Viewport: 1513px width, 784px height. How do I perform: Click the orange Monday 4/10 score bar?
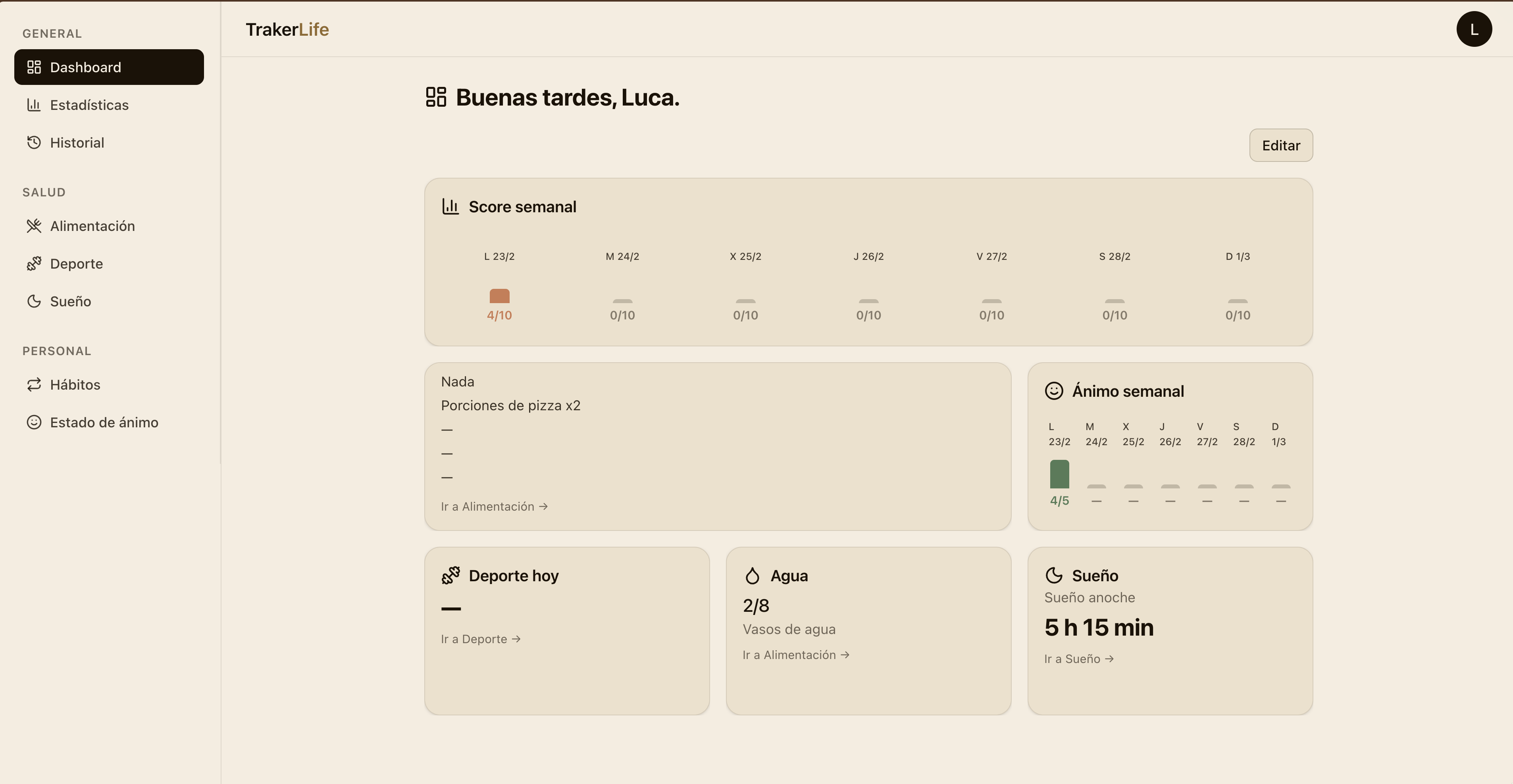tap(499, 296)
